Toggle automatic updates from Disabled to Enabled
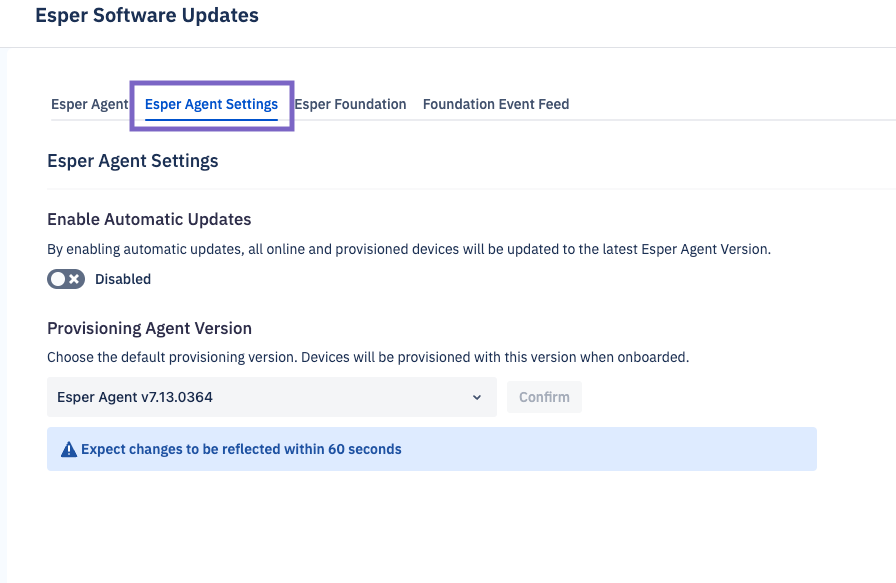This screenshot has width=896, height=583. click(x=65, y=279)
